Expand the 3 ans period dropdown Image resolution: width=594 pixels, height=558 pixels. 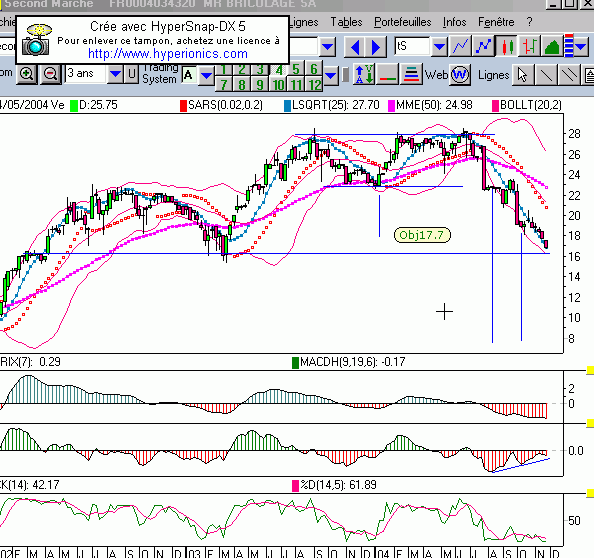[x=115, y=74]
